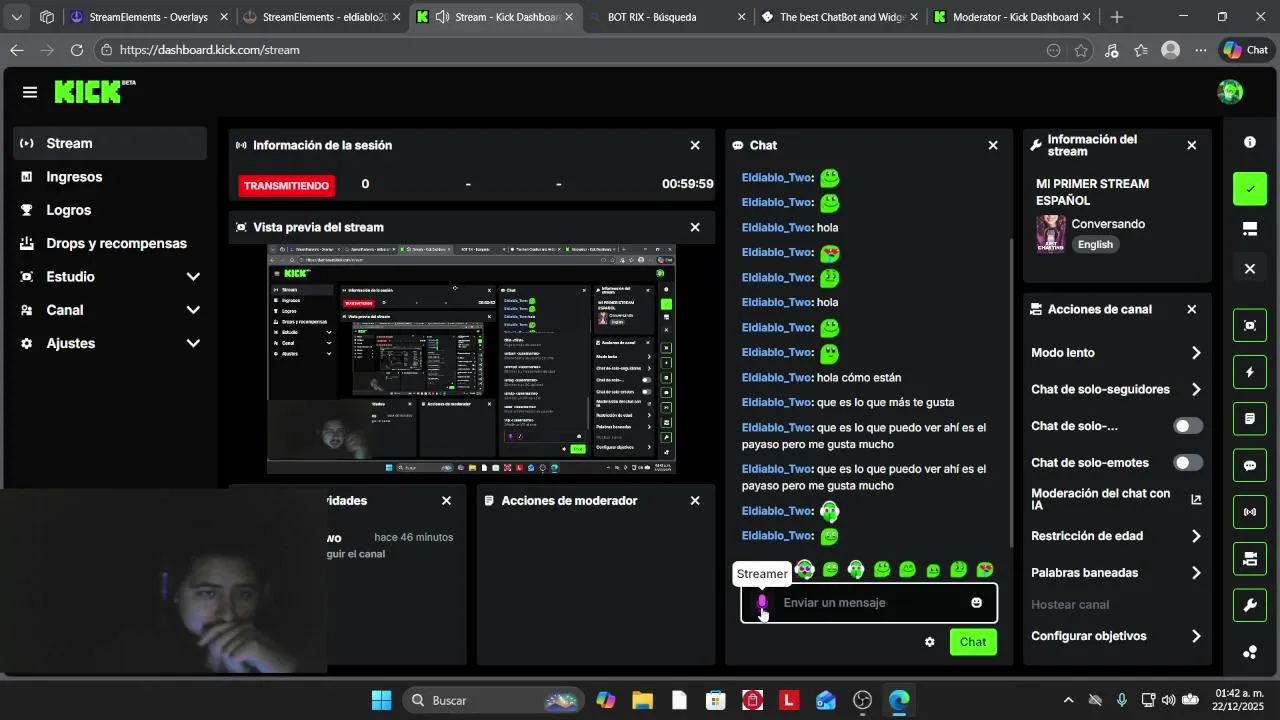Open Copilot Chat in the browser toolbar
1280x720 pixels.
coord(1245,50)
